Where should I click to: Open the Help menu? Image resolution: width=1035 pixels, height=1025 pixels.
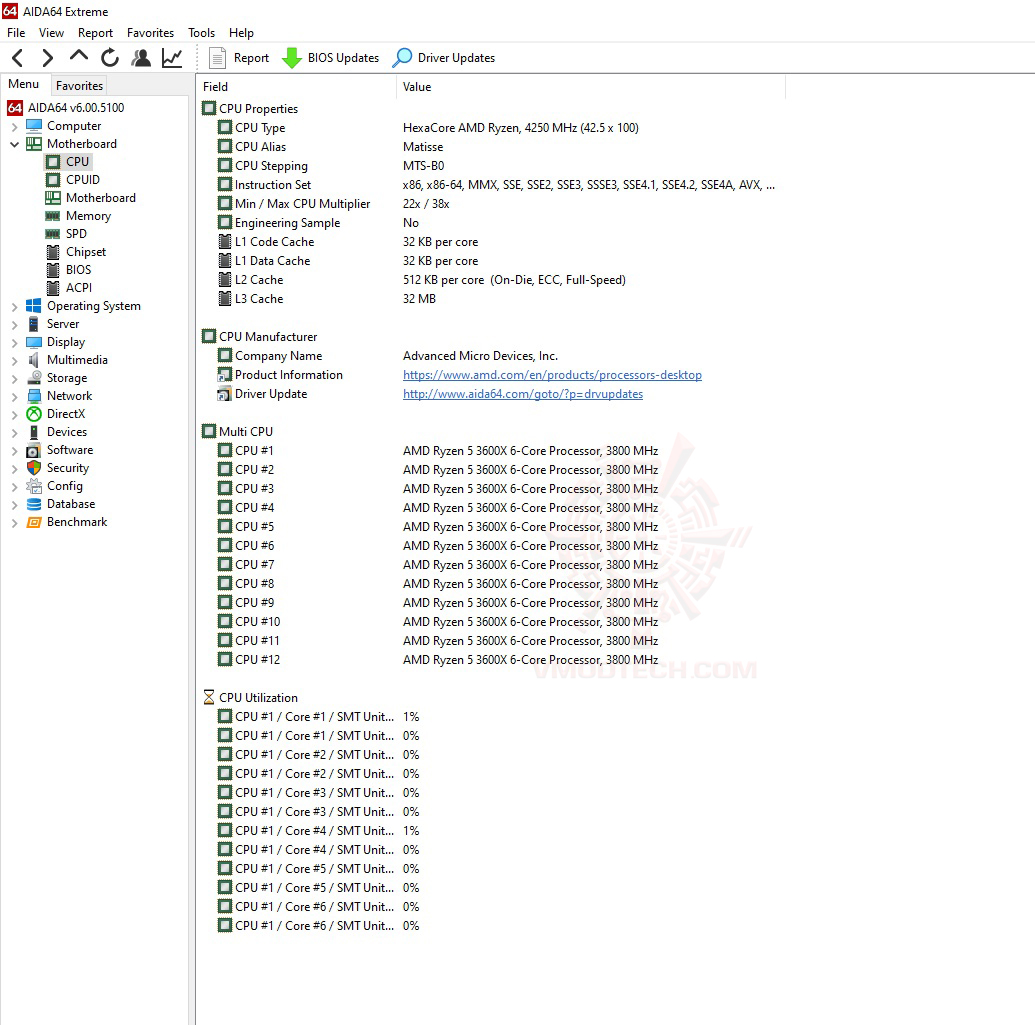click(x=241, y=33)
